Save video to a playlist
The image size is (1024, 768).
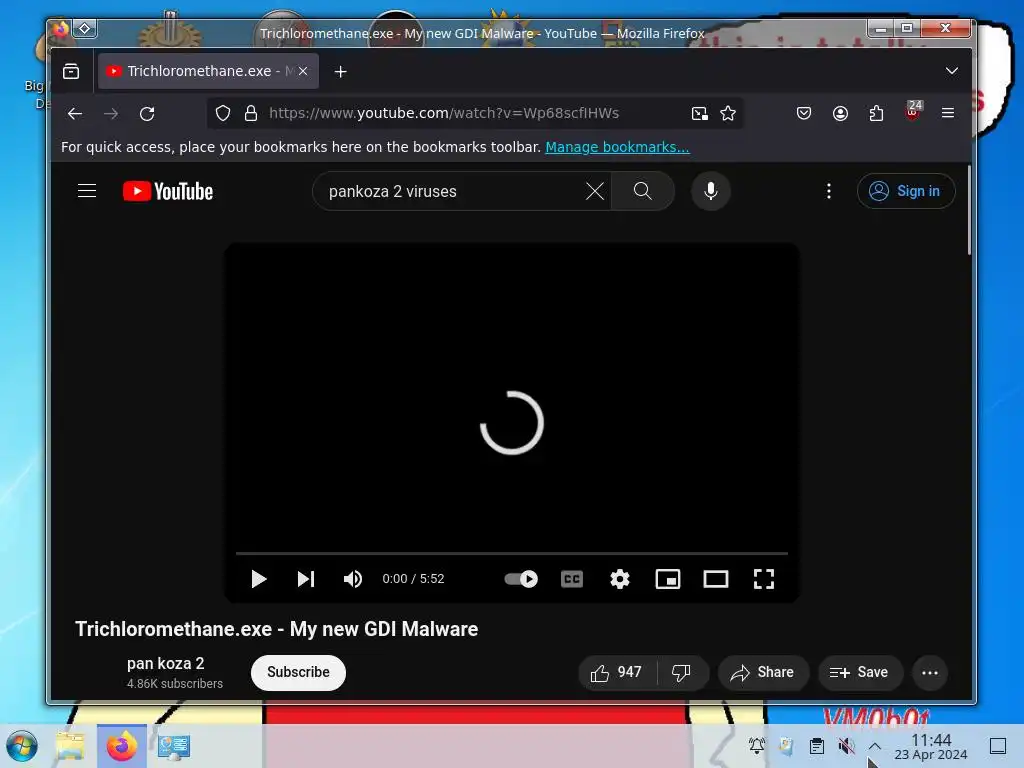859,673
